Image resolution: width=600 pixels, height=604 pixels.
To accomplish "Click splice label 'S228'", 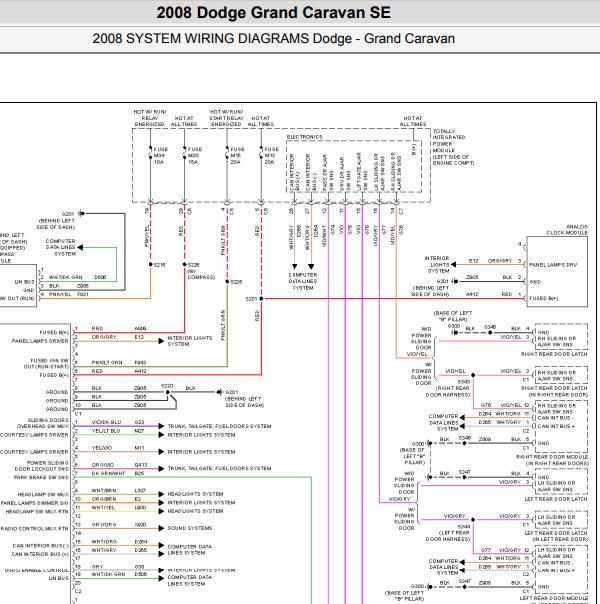I will coord(193,265).
